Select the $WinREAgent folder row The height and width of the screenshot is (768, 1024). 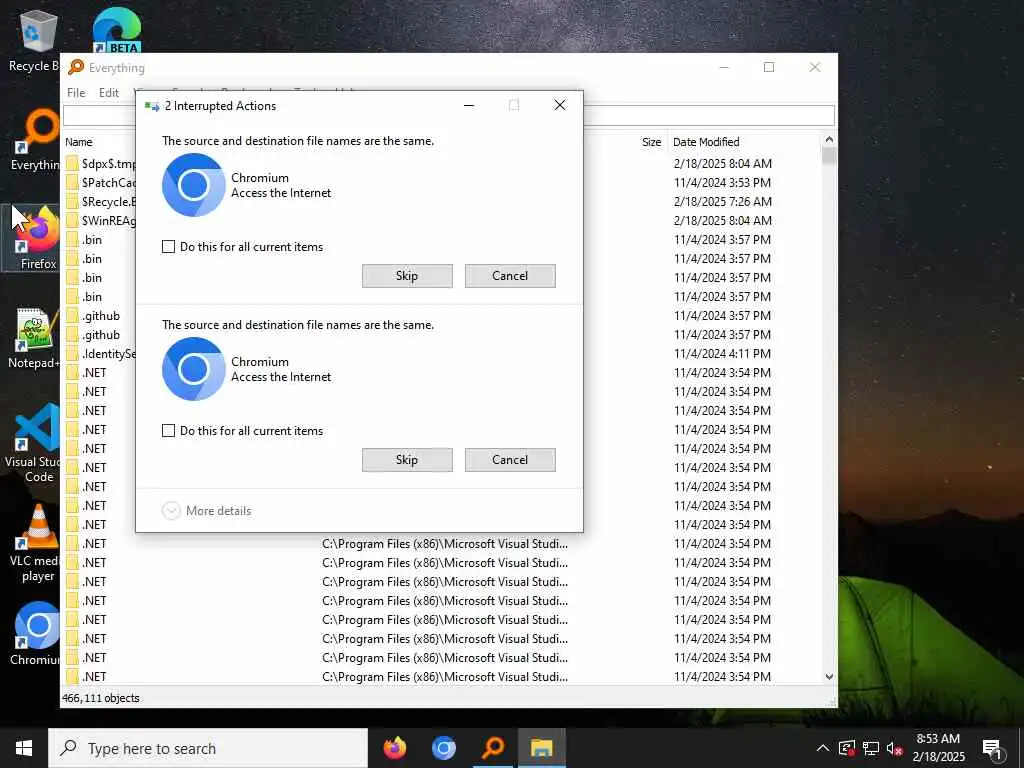[x=101, y=221]
